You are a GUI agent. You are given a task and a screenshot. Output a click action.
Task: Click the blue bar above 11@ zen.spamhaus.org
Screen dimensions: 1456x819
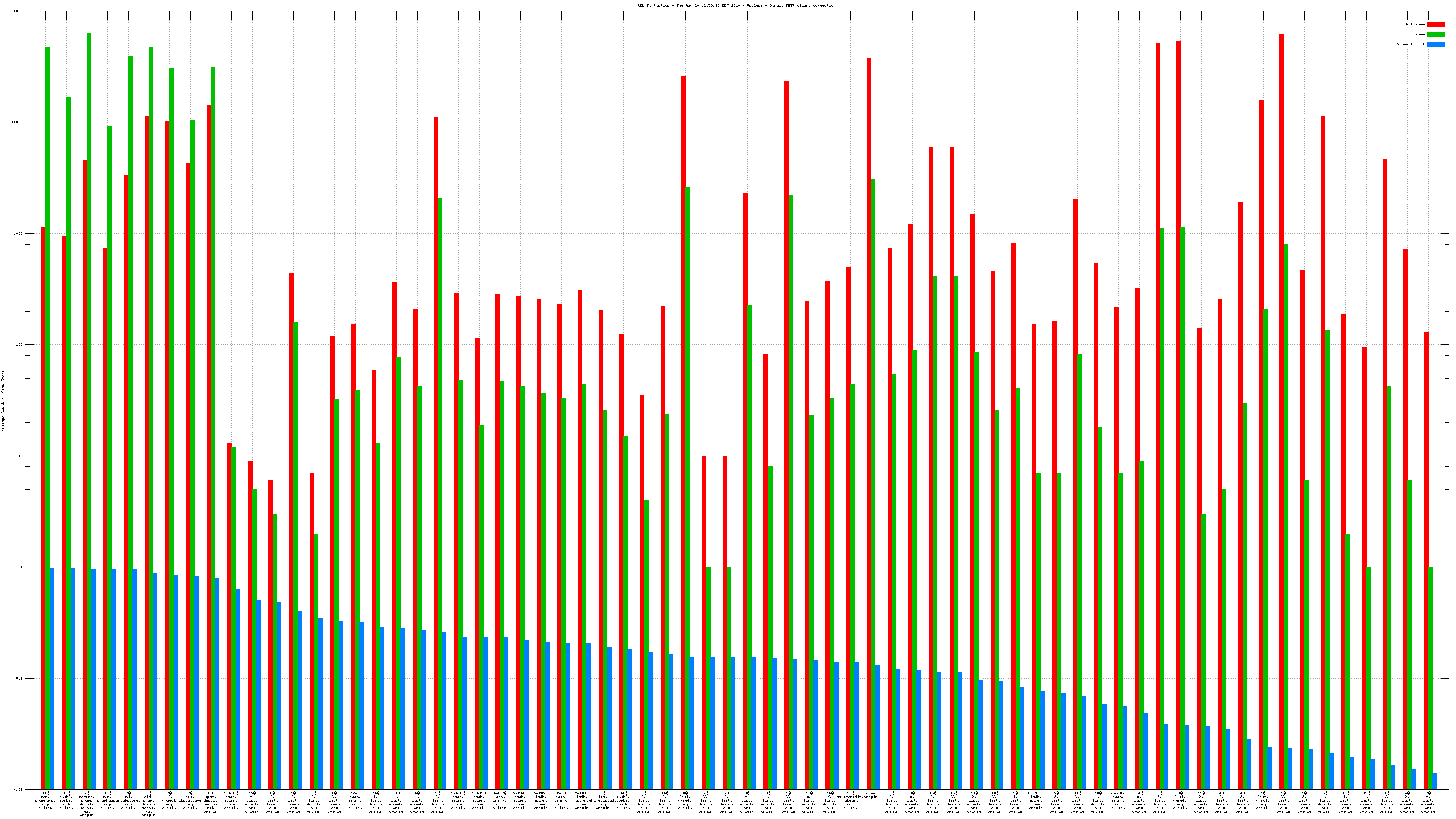[52, 678]
